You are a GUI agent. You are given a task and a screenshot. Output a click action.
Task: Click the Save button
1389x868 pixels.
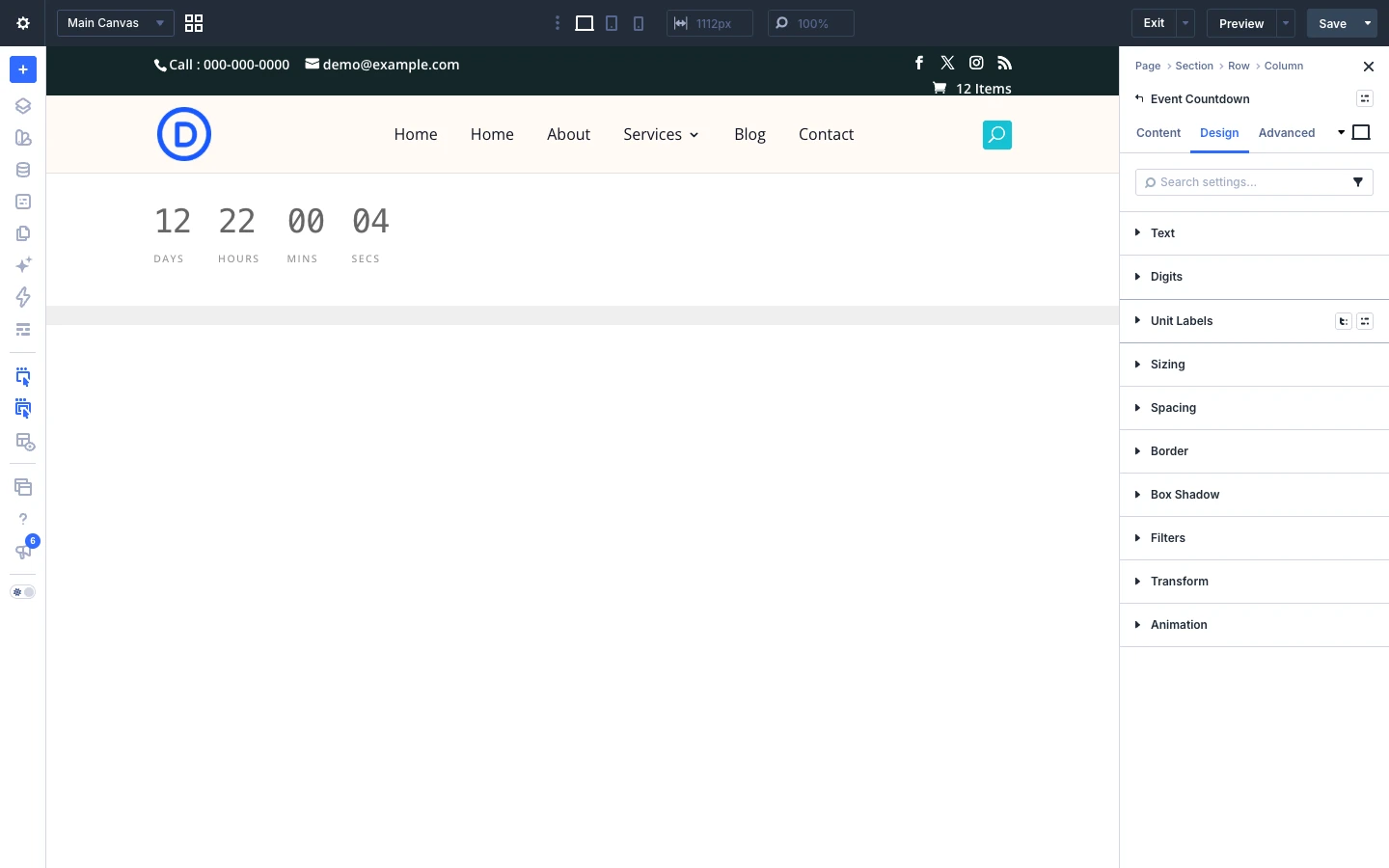pyautogui.click(x=1333, y=23)
